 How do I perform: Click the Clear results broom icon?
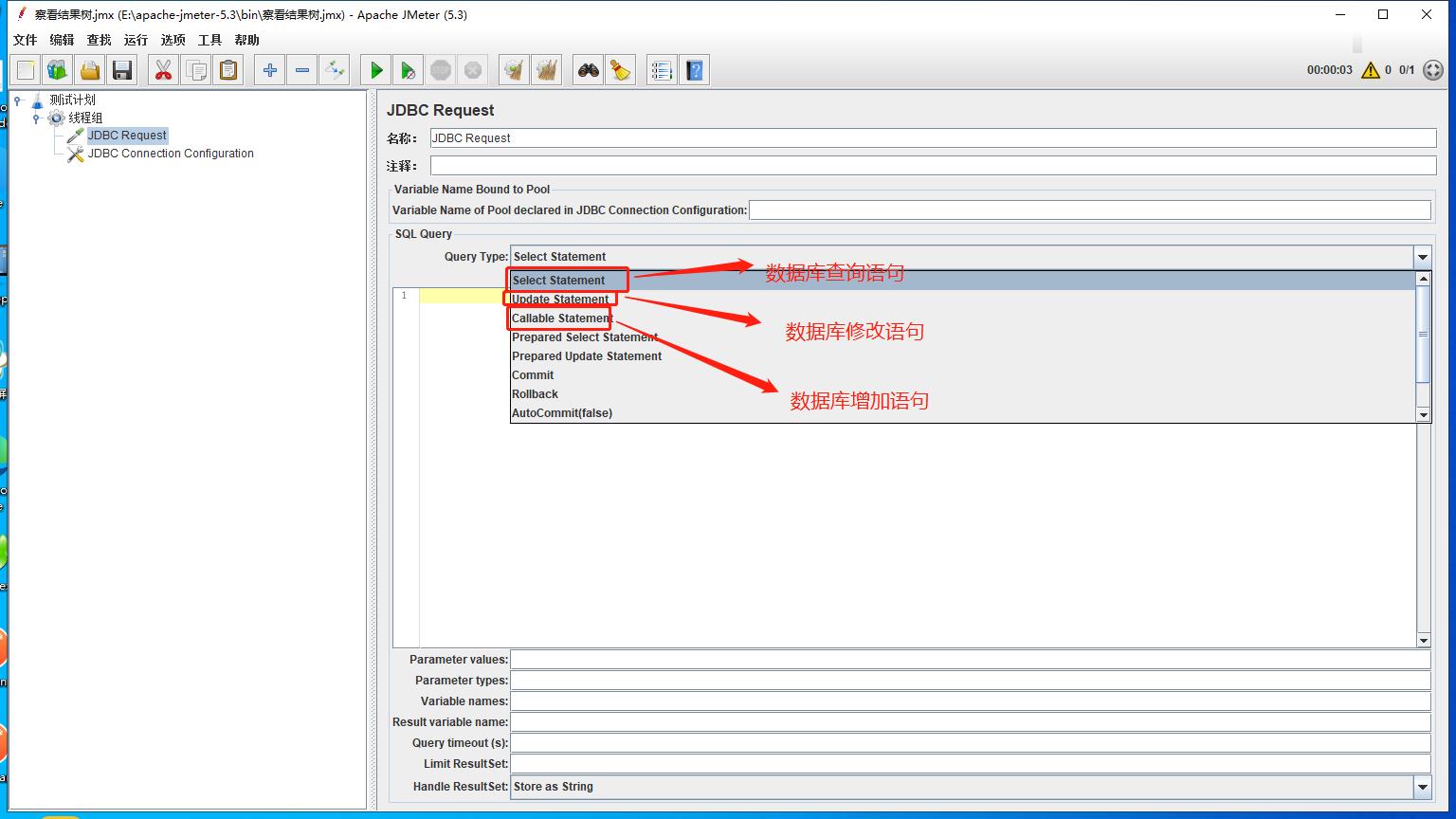coord(514,70)
